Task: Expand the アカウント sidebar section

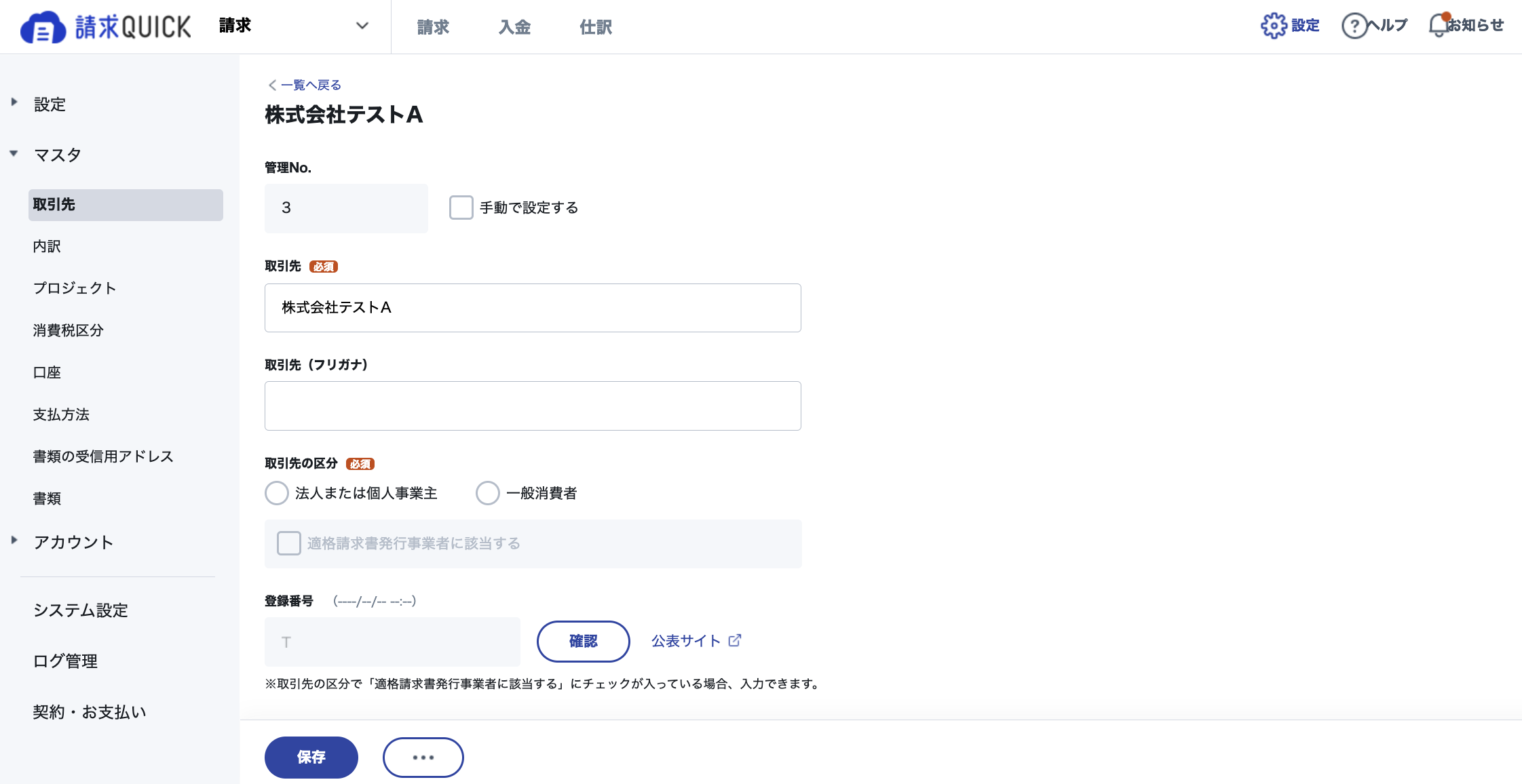Action: tap(14, 541)
